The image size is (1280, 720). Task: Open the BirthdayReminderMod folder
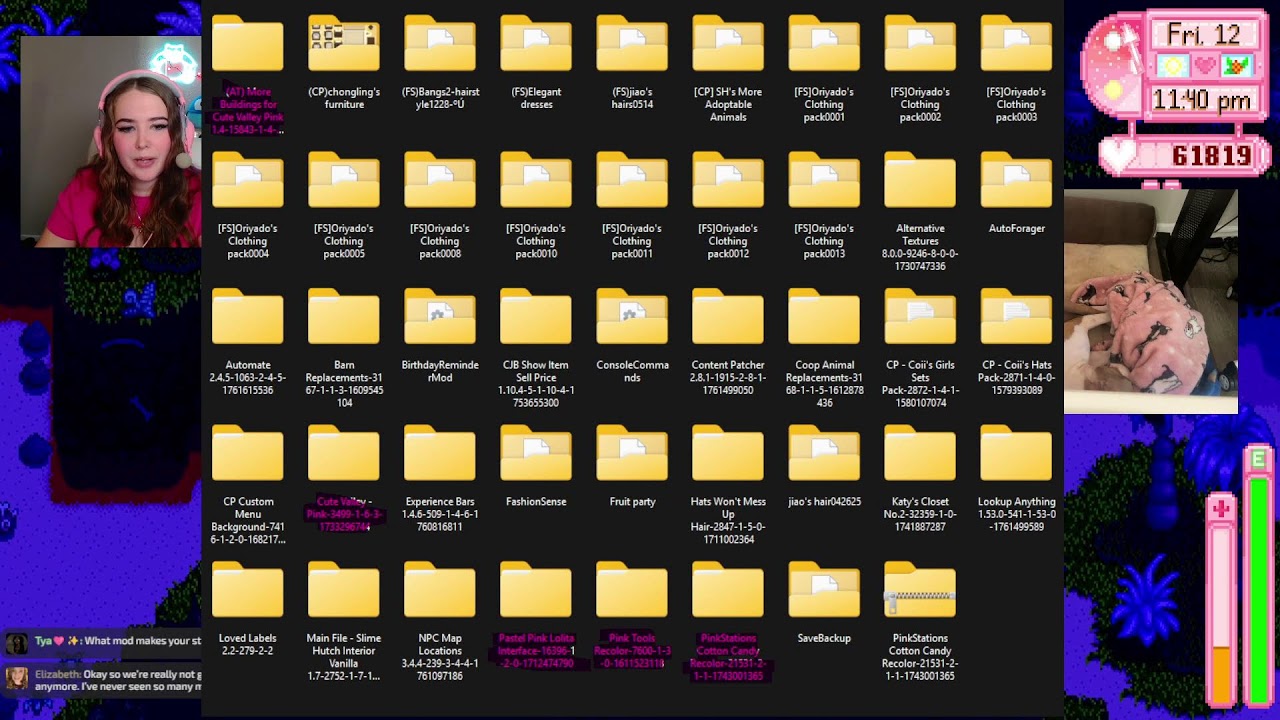(x=440, y=317)
